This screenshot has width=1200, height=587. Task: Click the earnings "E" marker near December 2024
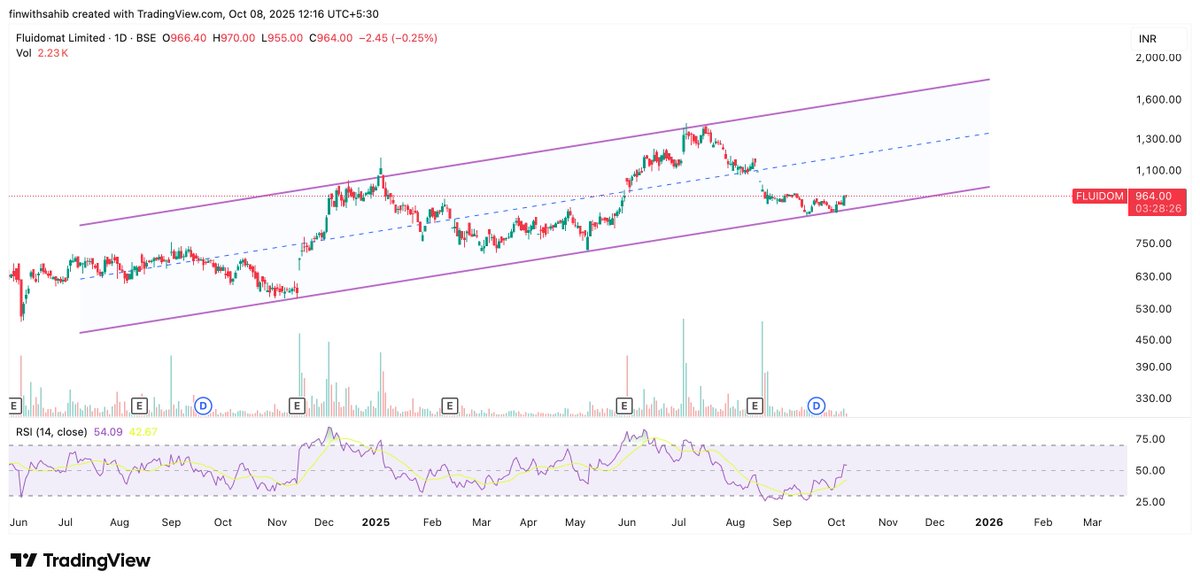[x=296, y=406]
